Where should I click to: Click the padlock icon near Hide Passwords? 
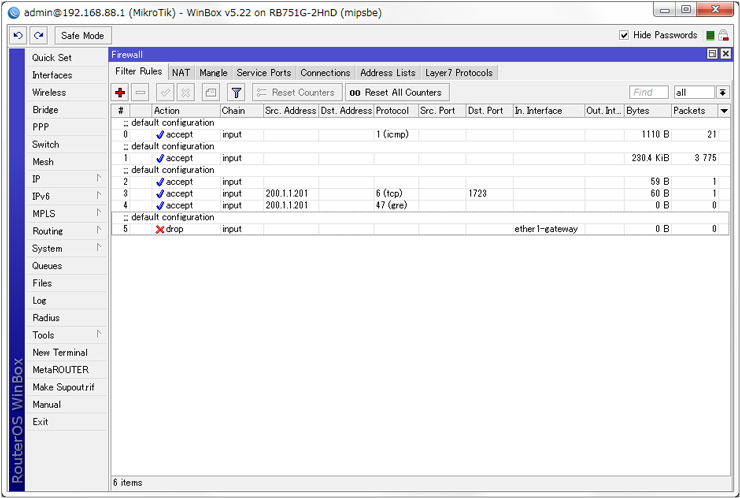pos(723,35)
